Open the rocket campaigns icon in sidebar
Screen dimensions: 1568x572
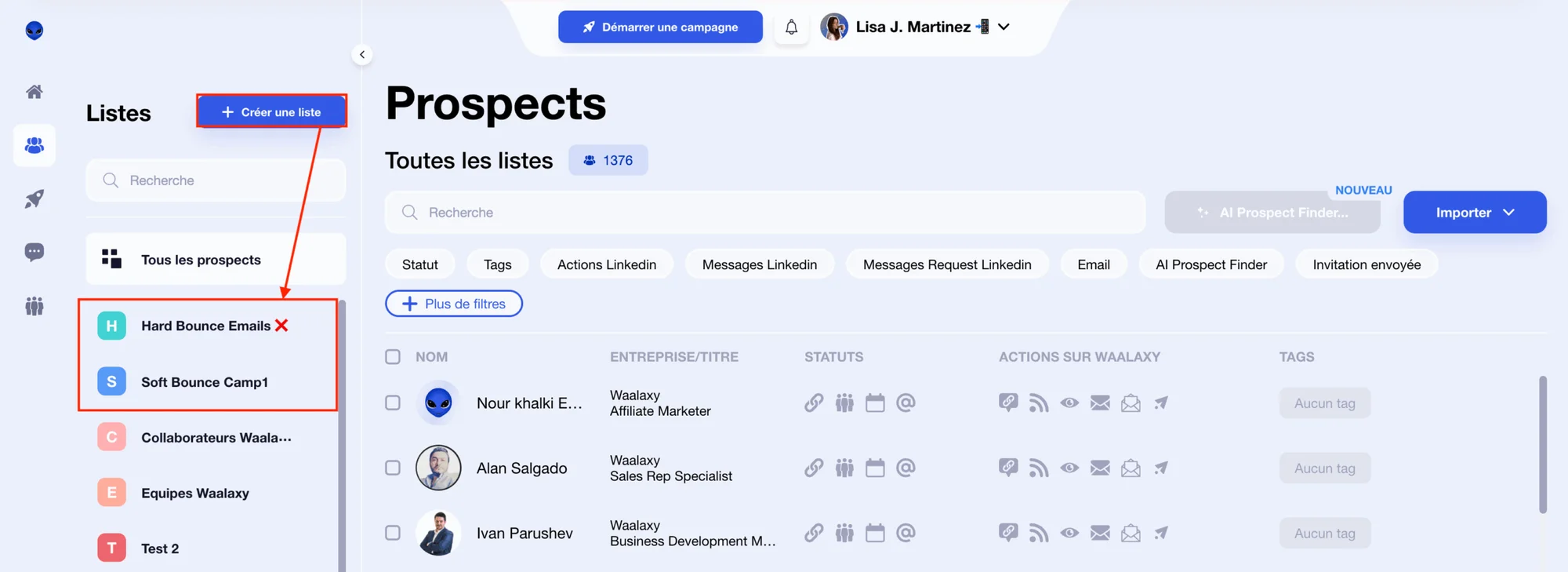[x=34, y=199]
